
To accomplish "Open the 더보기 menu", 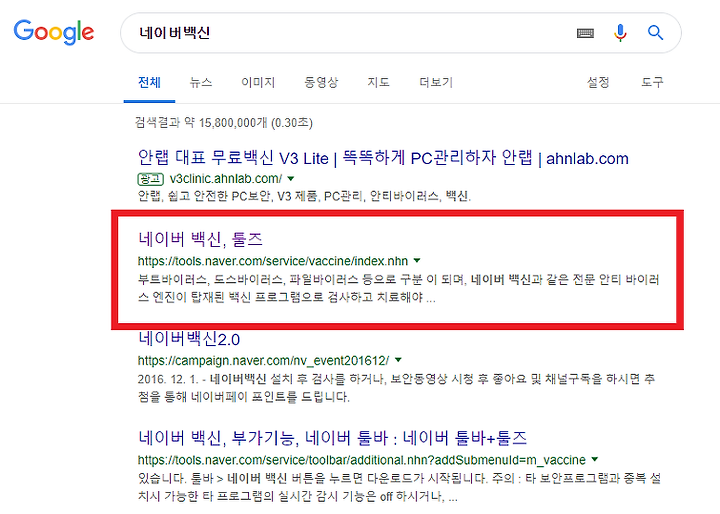I will coord(436,82).
